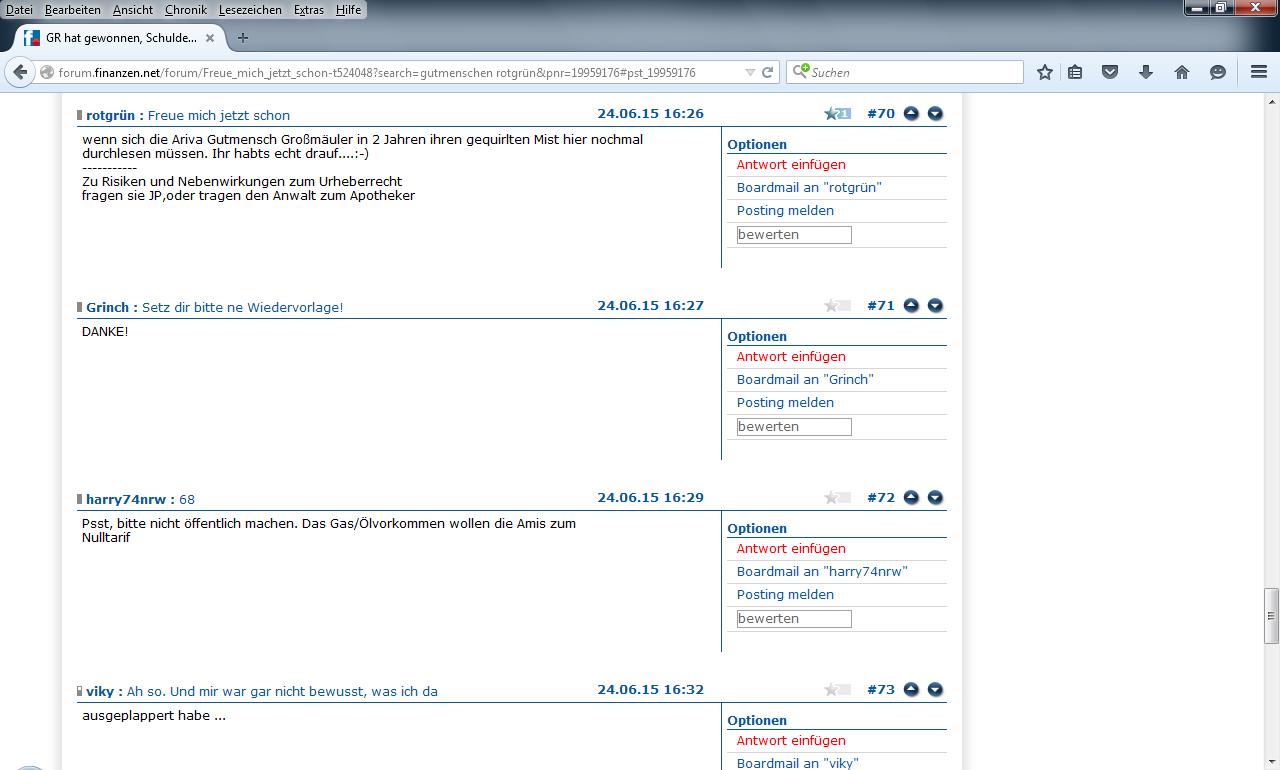Click 'Antwort einfügen' for rotgrün's post

[791, 165]
